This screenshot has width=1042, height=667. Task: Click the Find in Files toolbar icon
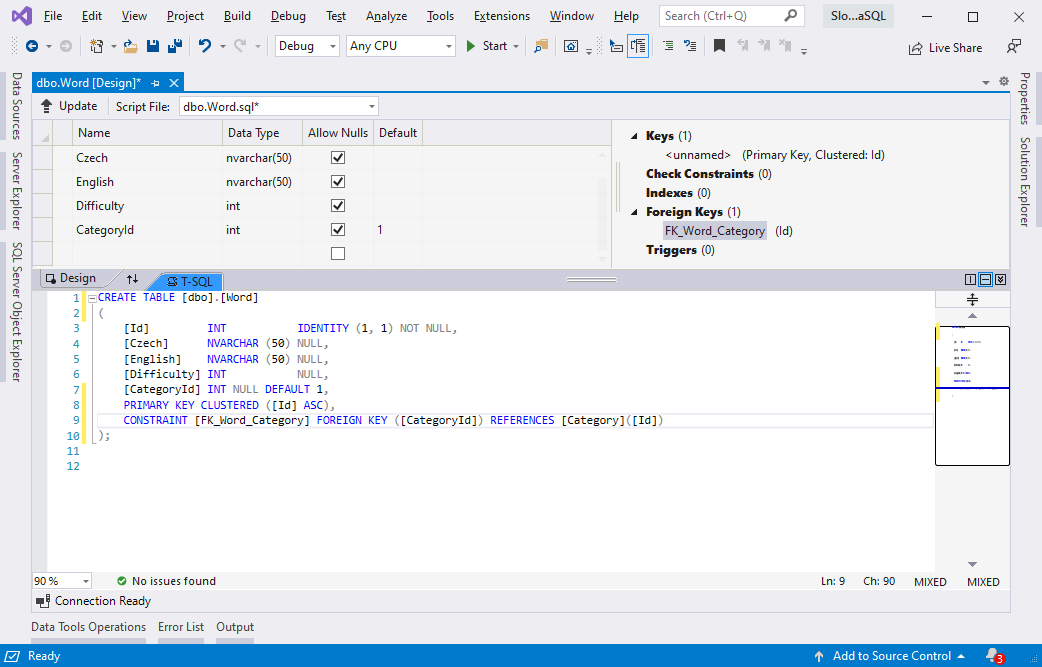point(541,46)
